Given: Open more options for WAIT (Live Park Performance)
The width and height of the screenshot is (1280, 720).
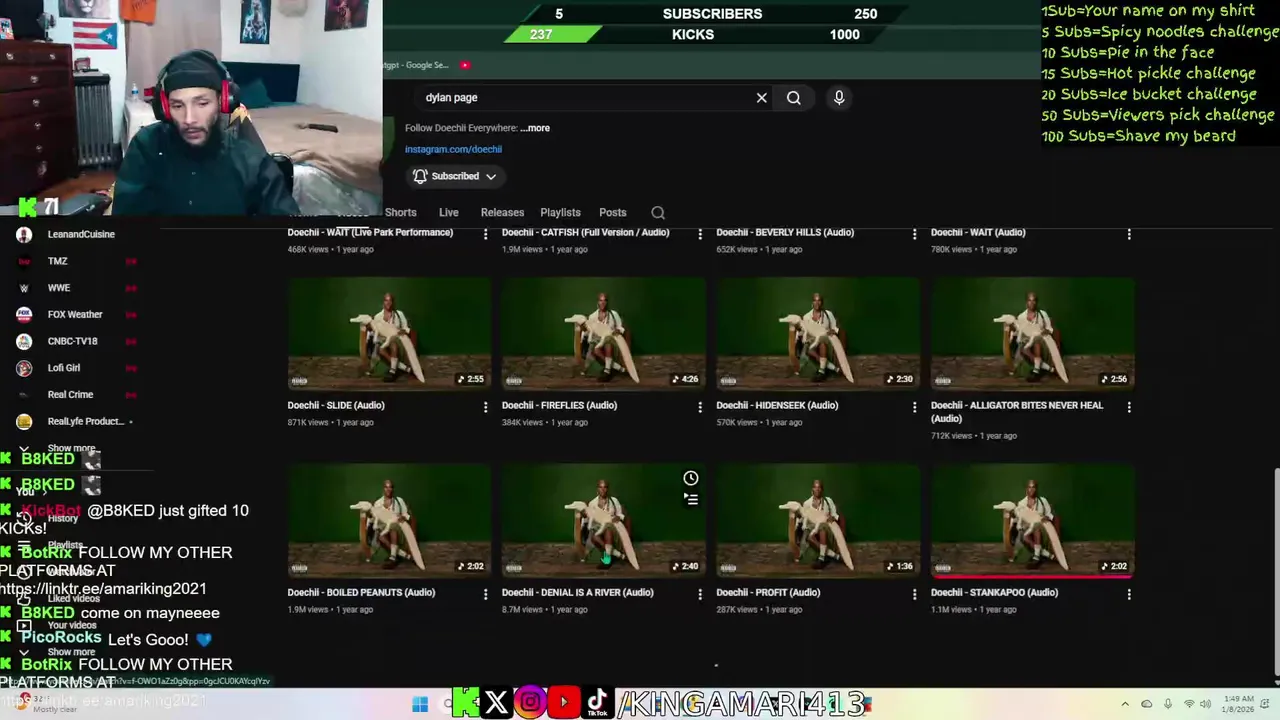Looking at the screenshot, I should coord(485,234).
